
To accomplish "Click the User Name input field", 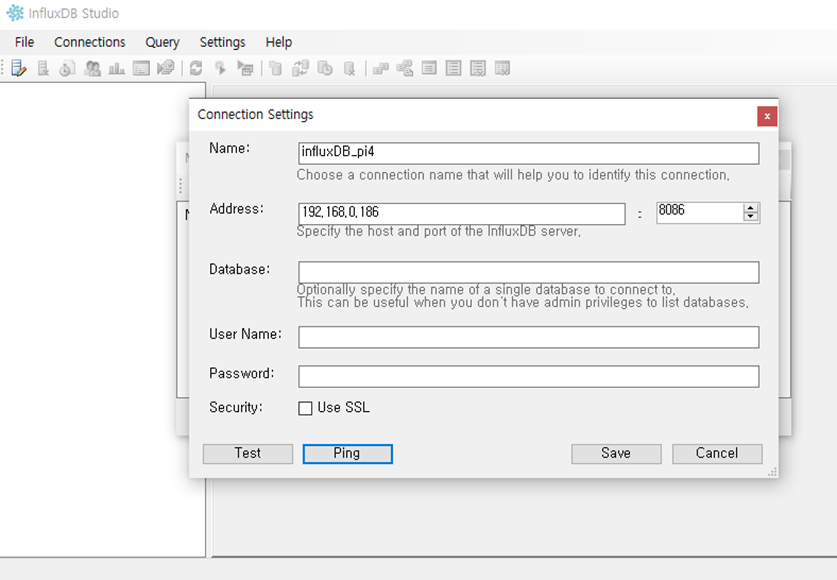I will [x=528, y=337].
